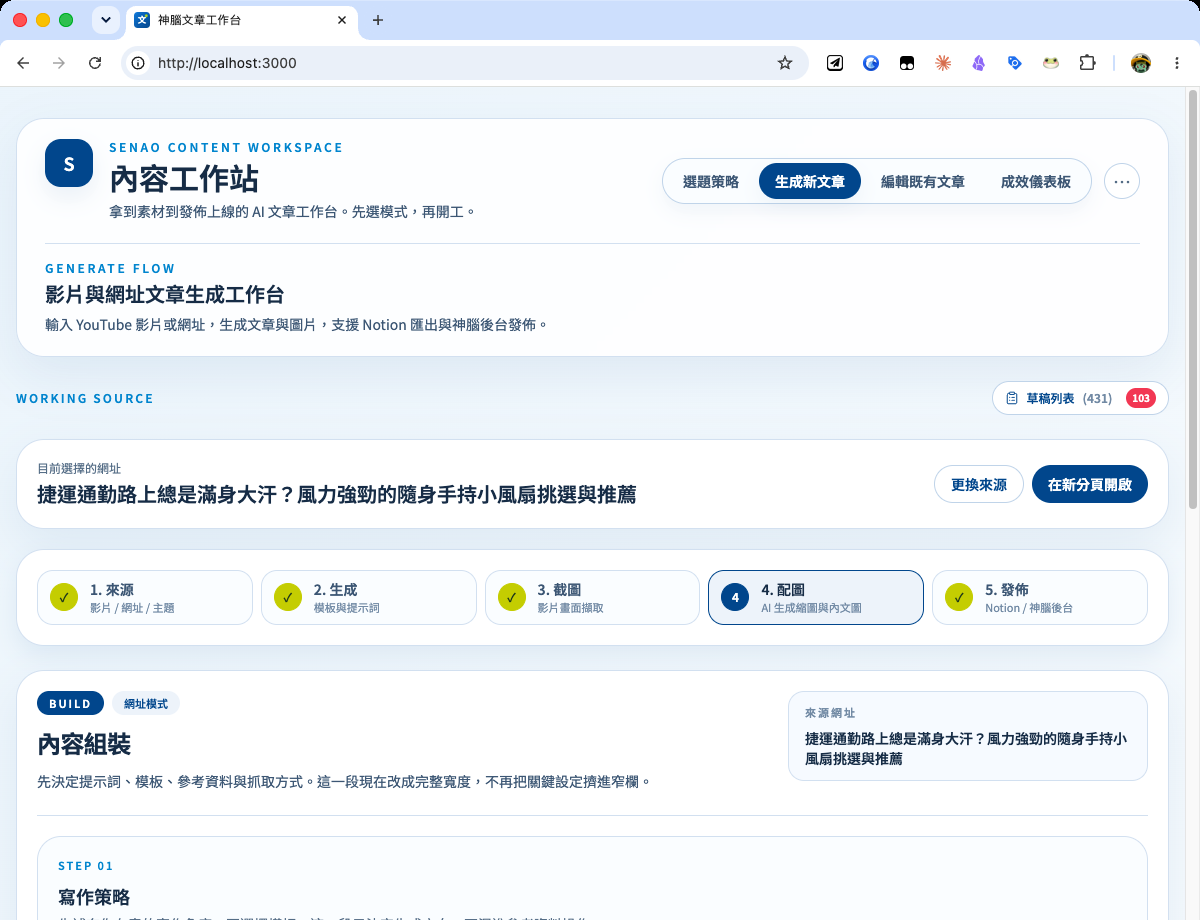Select the 生成新文章 tab

(x=810, y=181)
